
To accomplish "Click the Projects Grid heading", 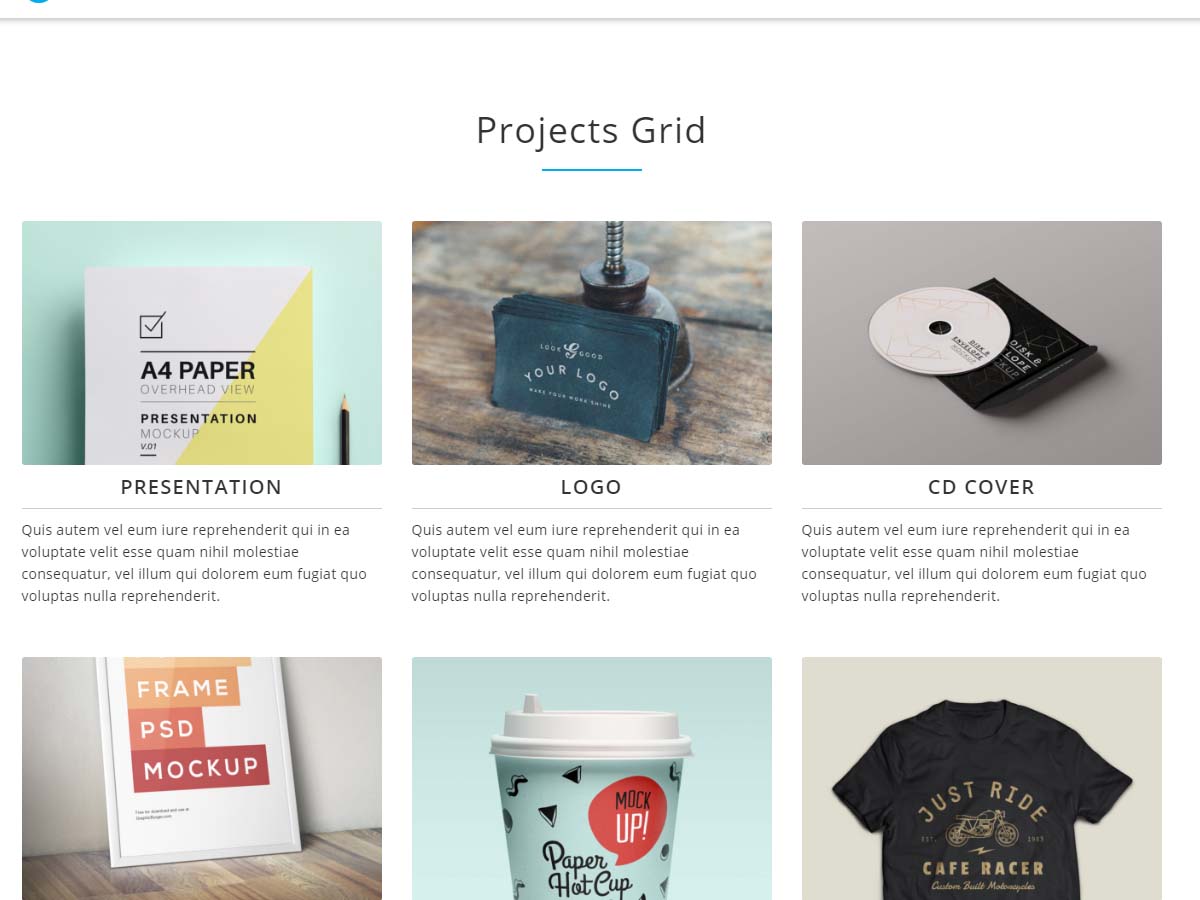I will click(x=591, y=130).
